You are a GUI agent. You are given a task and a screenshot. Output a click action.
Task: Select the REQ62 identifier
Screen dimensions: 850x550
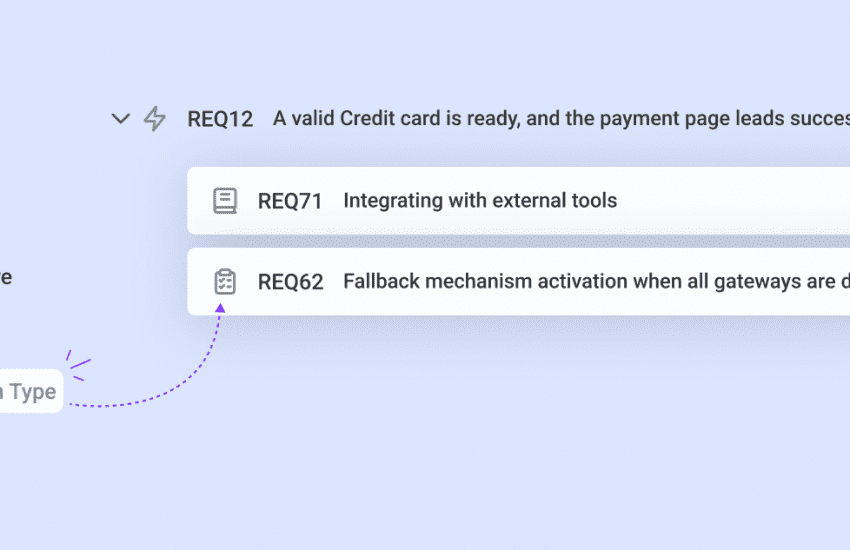(290, 281)
